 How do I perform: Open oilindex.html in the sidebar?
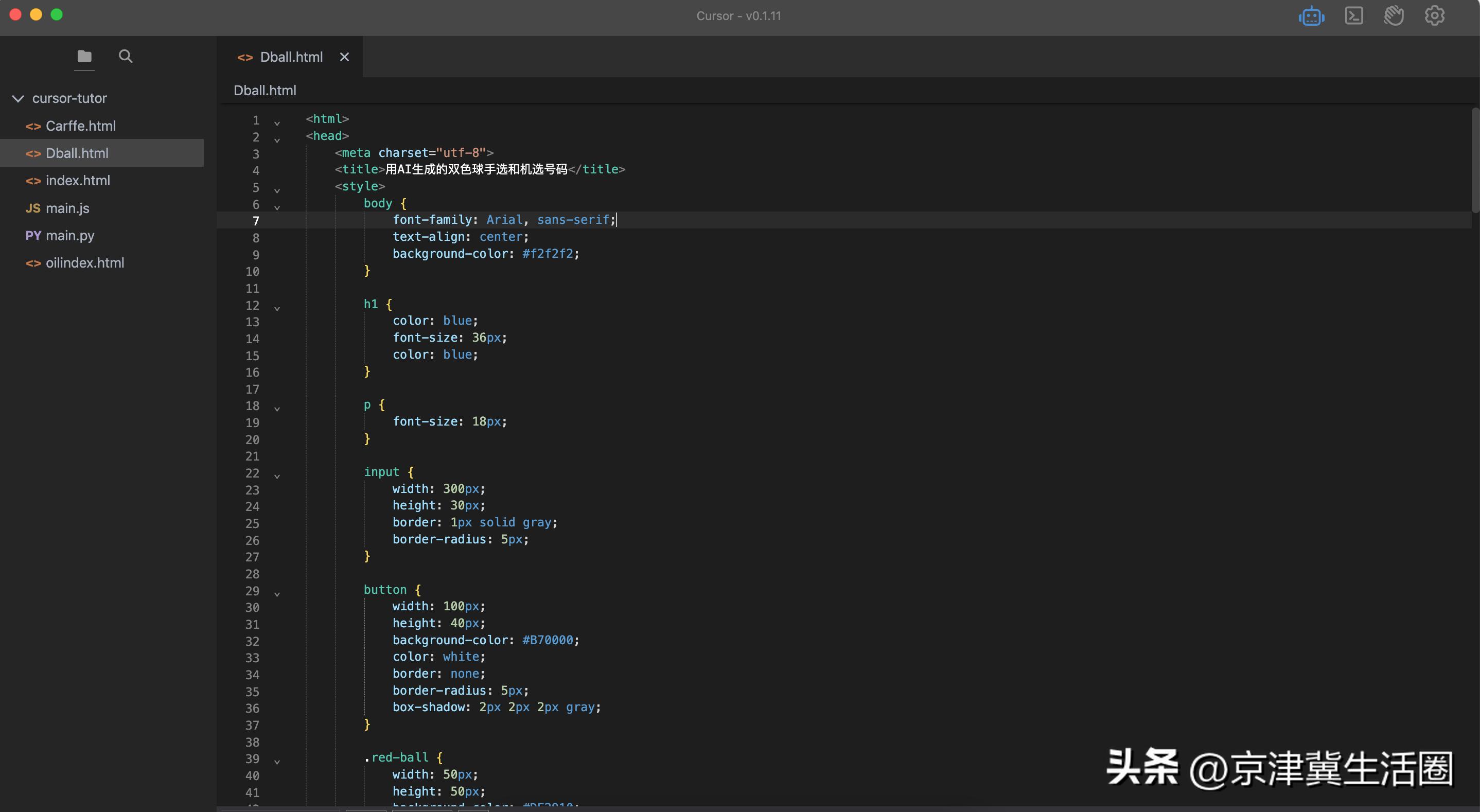84,263
